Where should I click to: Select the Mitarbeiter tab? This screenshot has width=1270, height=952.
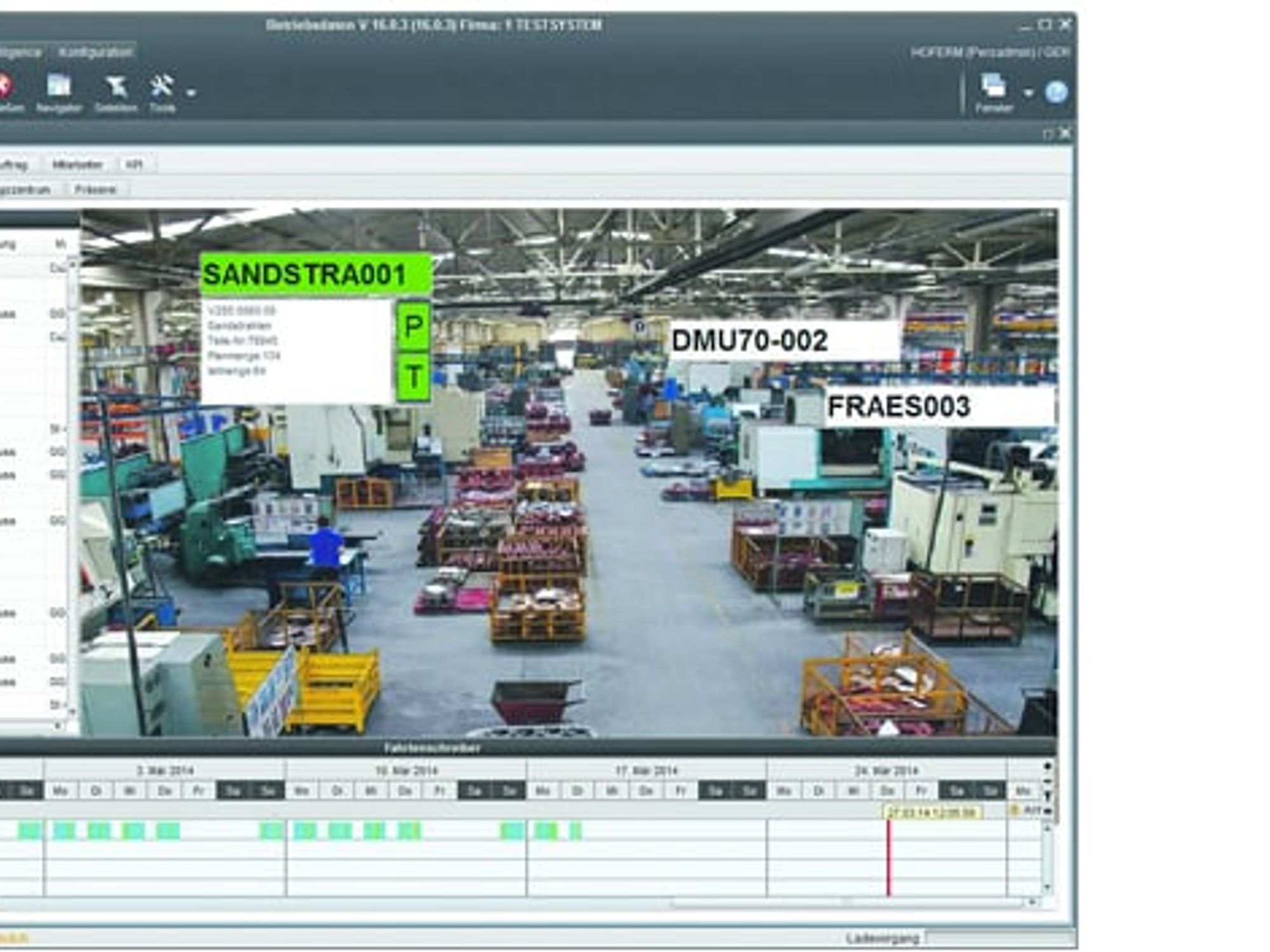coord(77,165)
